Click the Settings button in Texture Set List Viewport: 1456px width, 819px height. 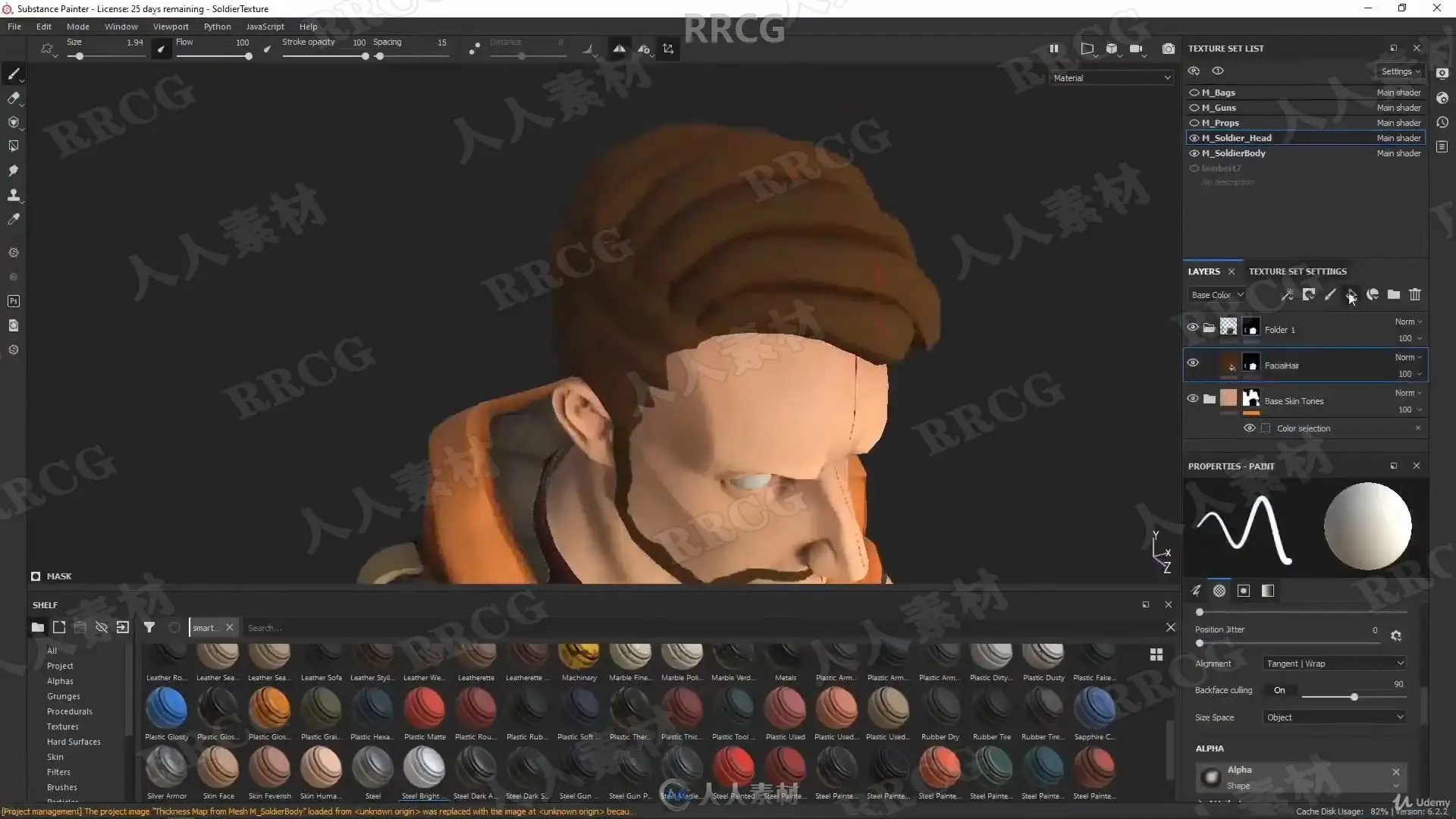(x=1401, y=71)
